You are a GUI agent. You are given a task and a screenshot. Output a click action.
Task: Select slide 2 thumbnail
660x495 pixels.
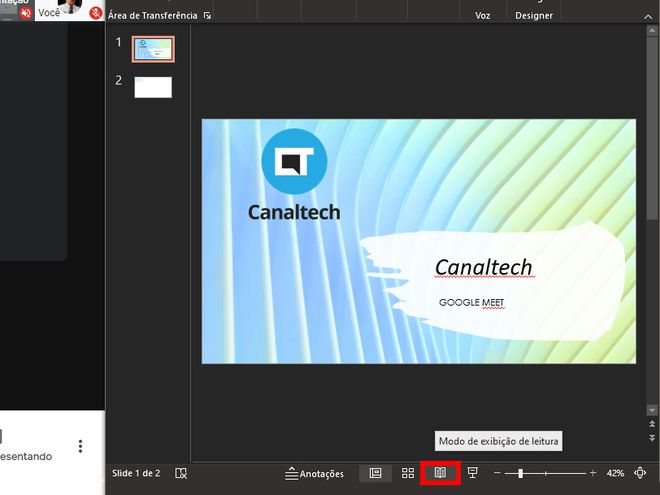153,87
